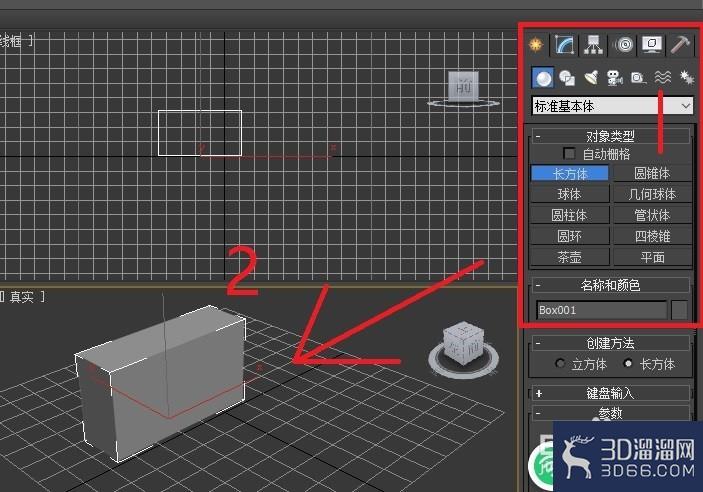Image resolution: width=703 pixels, height=492 pixels.
Task: Select the Shapes category icon
Action: coord(567,78)
